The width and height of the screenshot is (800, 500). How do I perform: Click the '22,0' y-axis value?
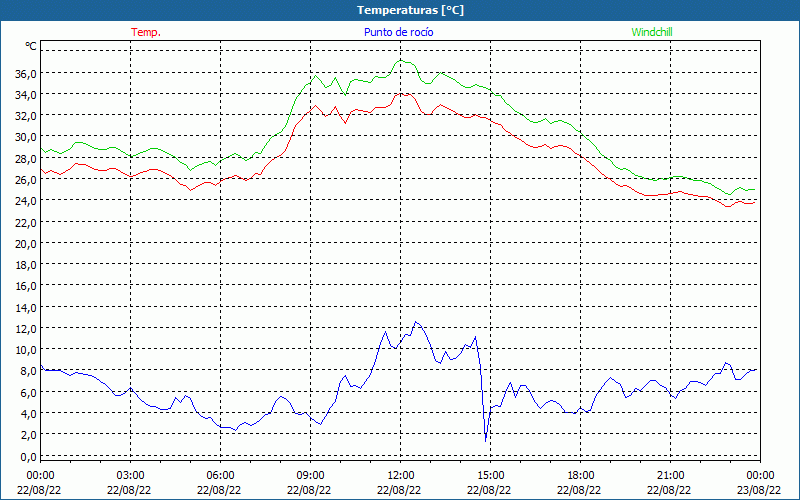point(26,222)
